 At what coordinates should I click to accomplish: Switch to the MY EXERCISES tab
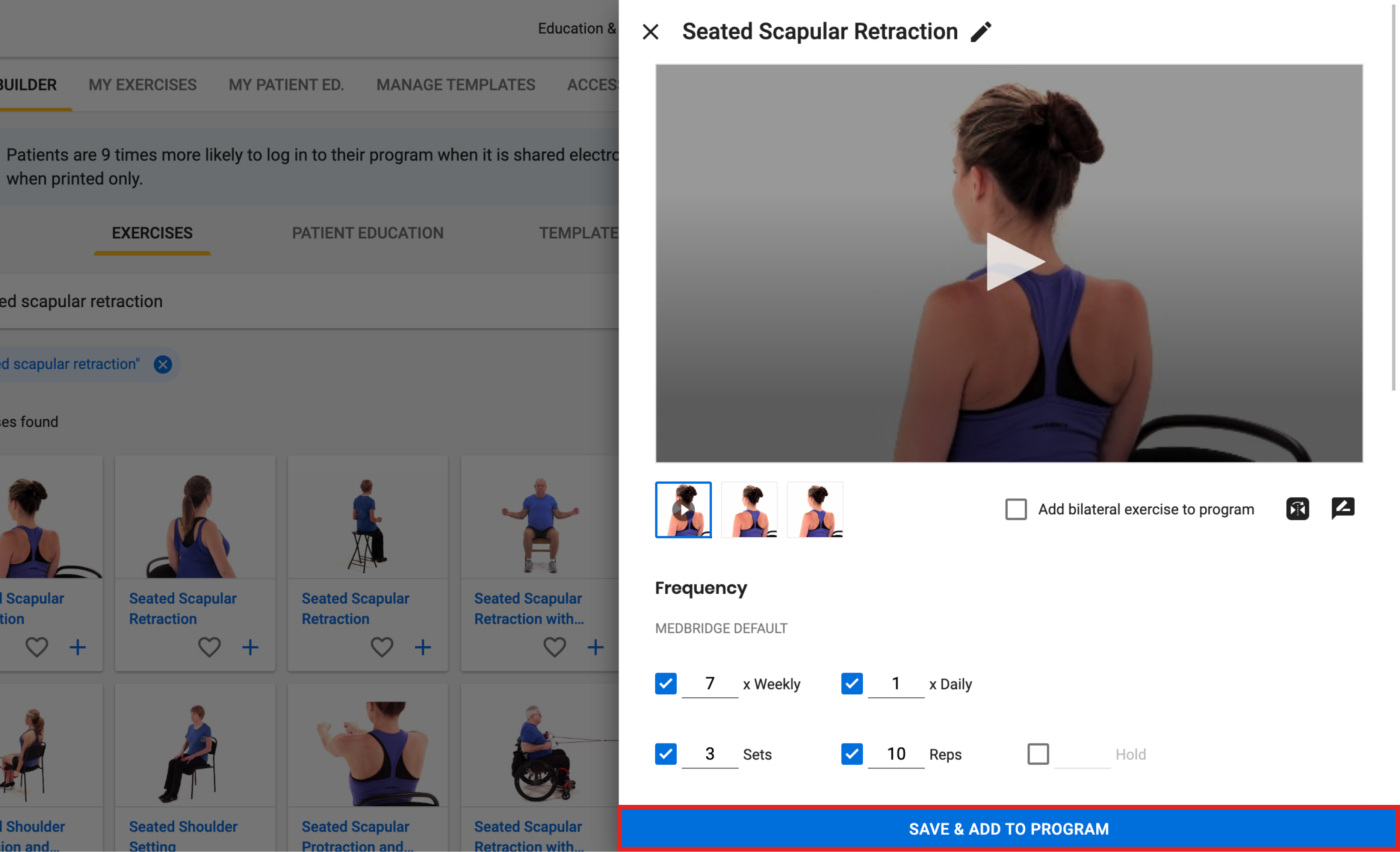pyautogui.click(x=142, y=85)
